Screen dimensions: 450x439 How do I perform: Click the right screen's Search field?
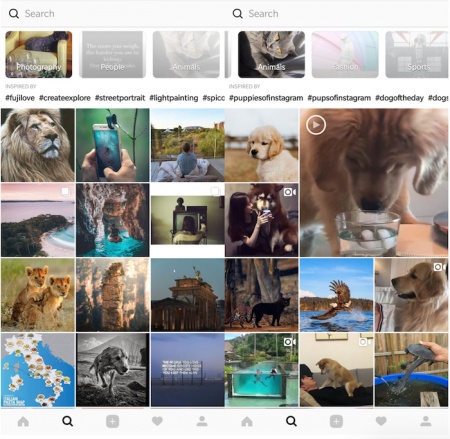pyautogui.click(x=337, y=14)
